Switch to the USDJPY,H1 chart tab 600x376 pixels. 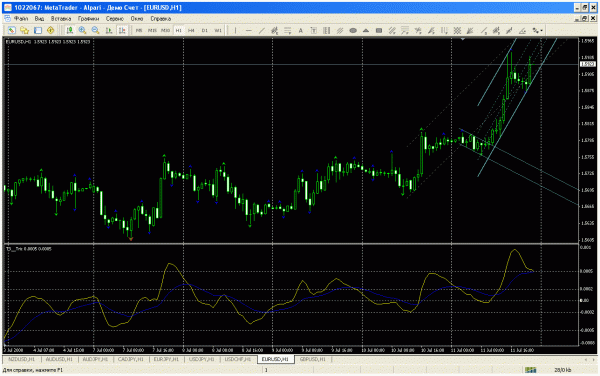pyautogui.click(x=201, y=359)
